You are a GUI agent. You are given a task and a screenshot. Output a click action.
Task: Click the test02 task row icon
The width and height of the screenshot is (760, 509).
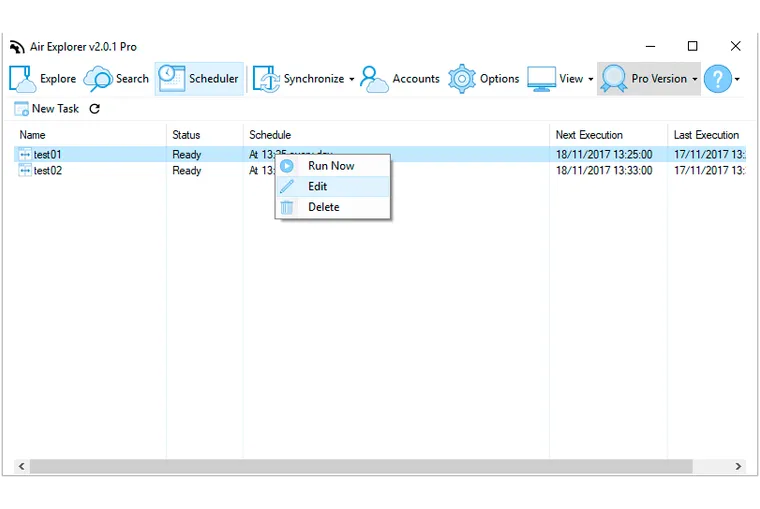coord(25,170)
